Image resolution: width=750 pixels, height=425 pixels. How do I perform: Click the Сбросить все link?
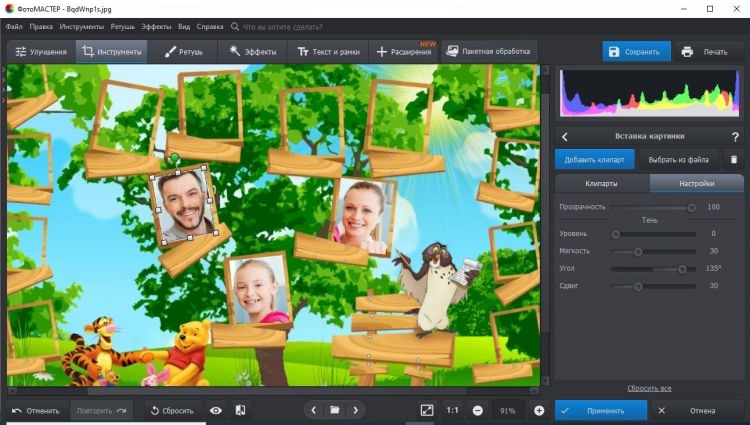(x=649, y=388)
